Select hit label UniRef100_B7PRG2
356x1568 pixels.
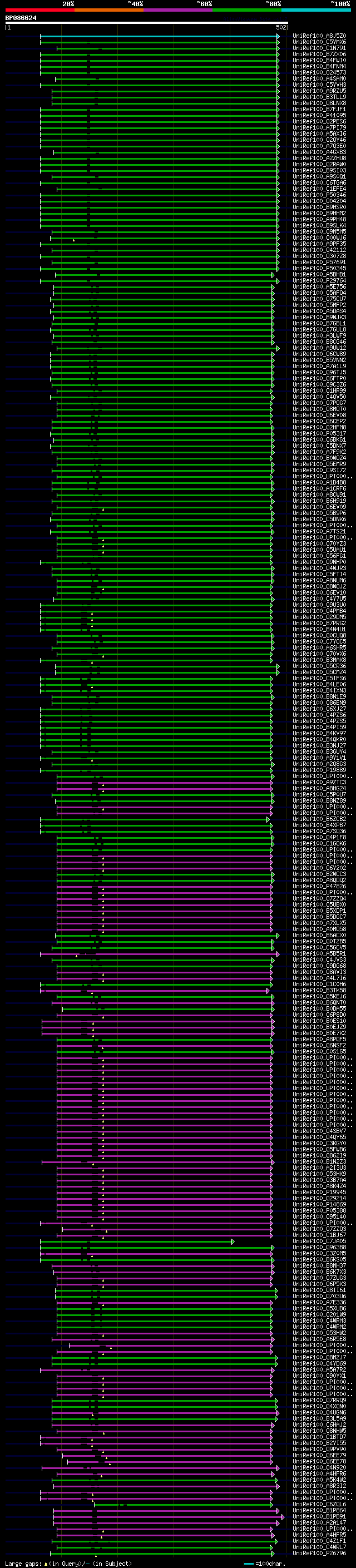click(x=319, y=624)
